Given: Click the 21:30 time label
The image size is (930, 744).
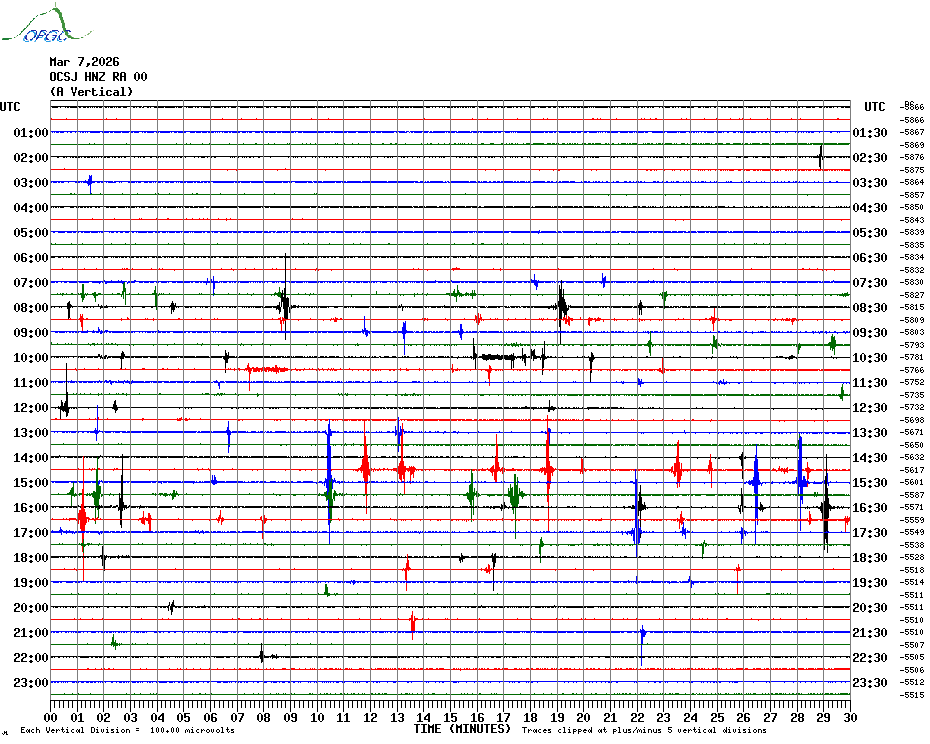Looking at the screenshot, I should 870,632.
